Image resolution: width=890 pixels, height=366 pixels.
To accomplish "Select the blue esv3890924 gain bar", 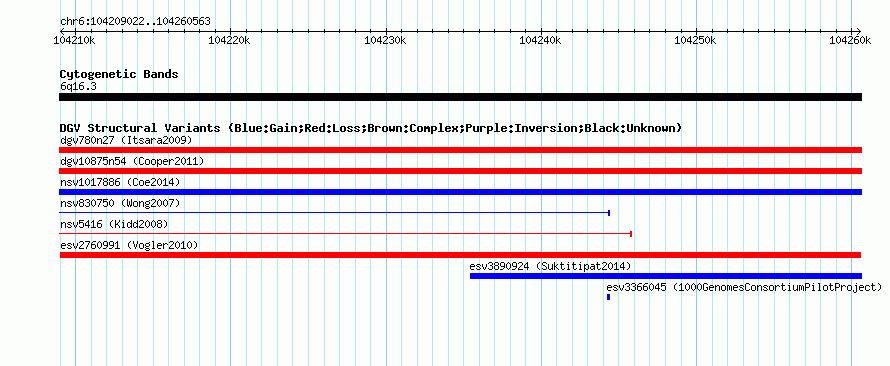I will (666, 276).
